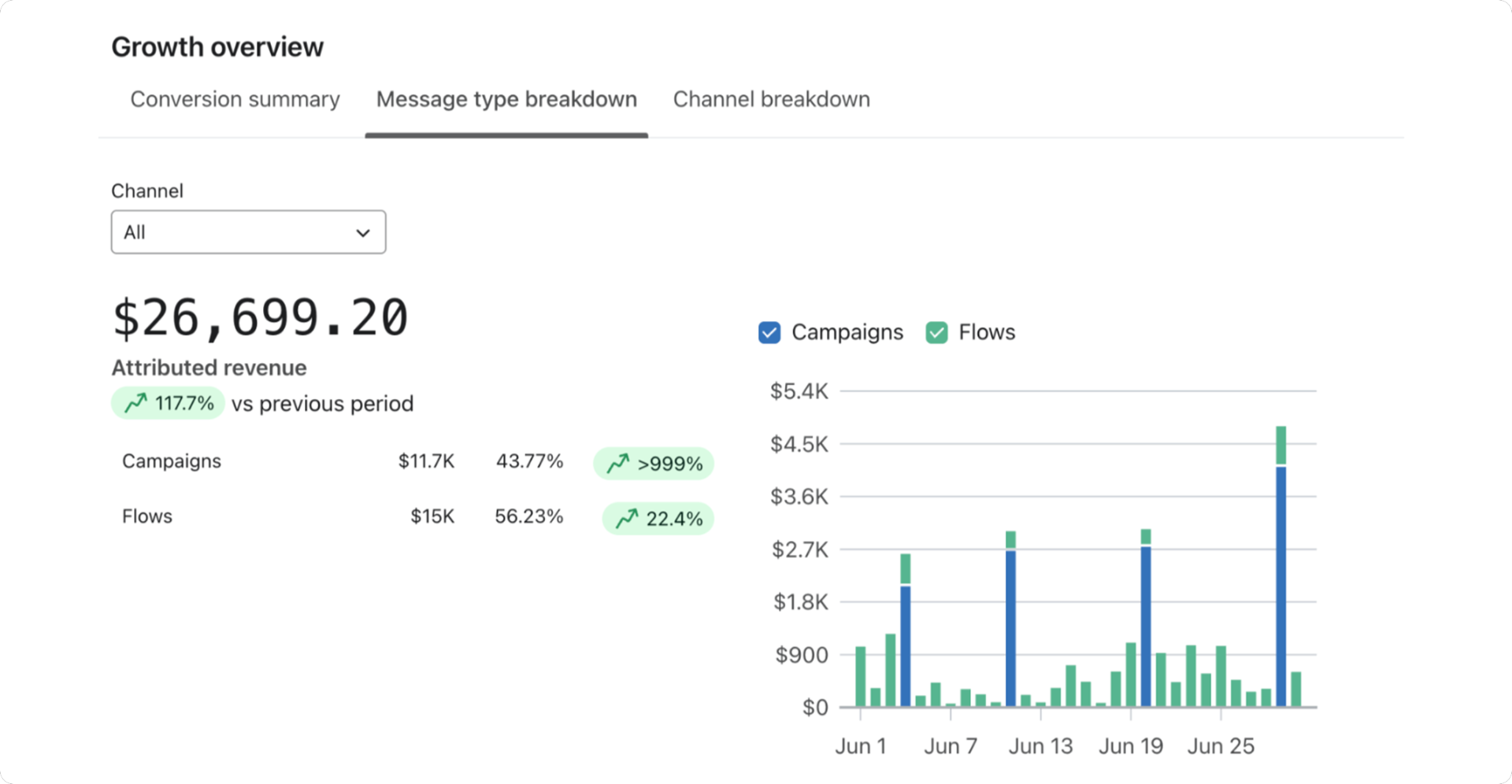Click the >999% Campaigns growth badge

pyautogui.click(x=654, y=464)
